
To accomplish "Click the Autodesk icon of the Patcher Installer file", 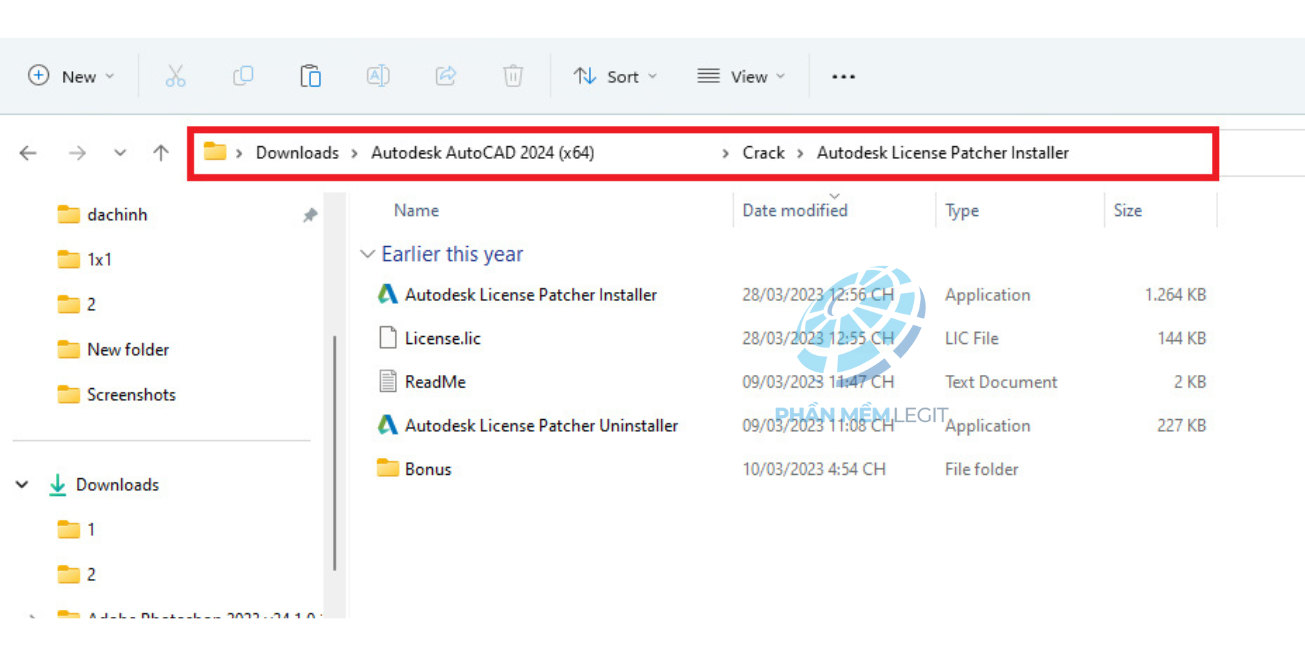I will tap(388, 295).
